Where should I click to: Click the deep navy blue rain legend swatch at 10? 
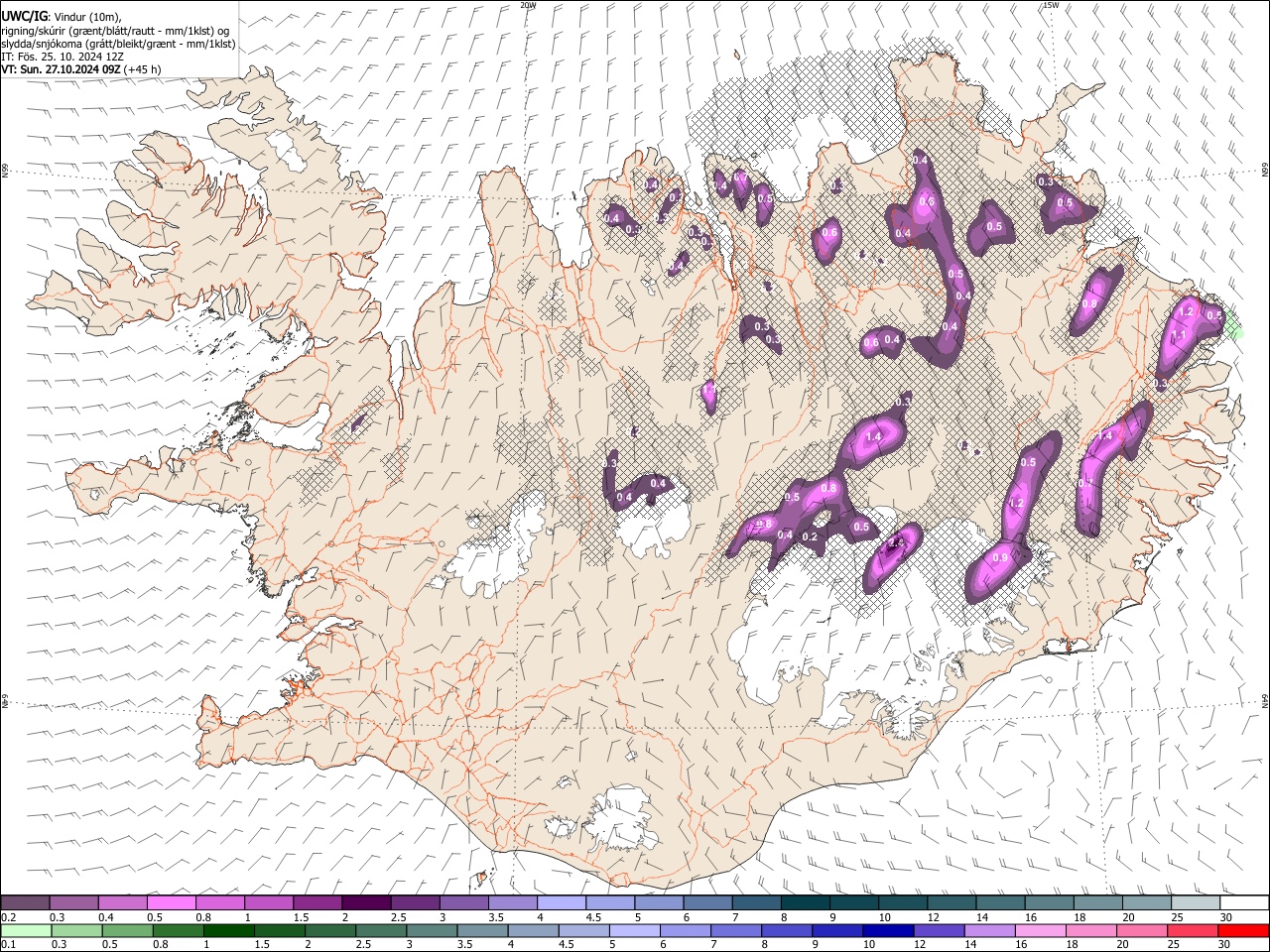(x=887, y=930)
